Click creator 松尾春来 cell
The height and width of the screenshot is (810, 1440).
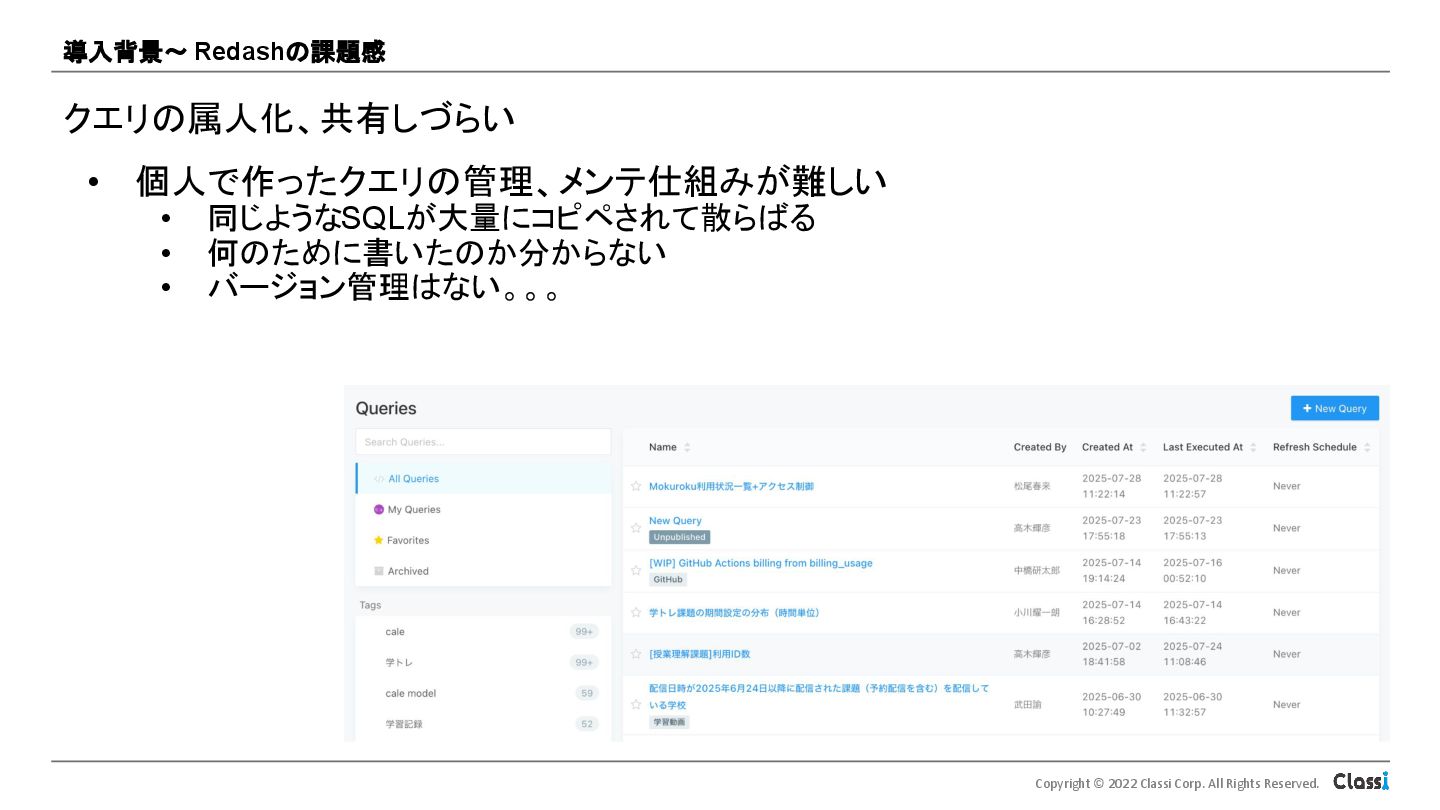[x=1032, y=486]
